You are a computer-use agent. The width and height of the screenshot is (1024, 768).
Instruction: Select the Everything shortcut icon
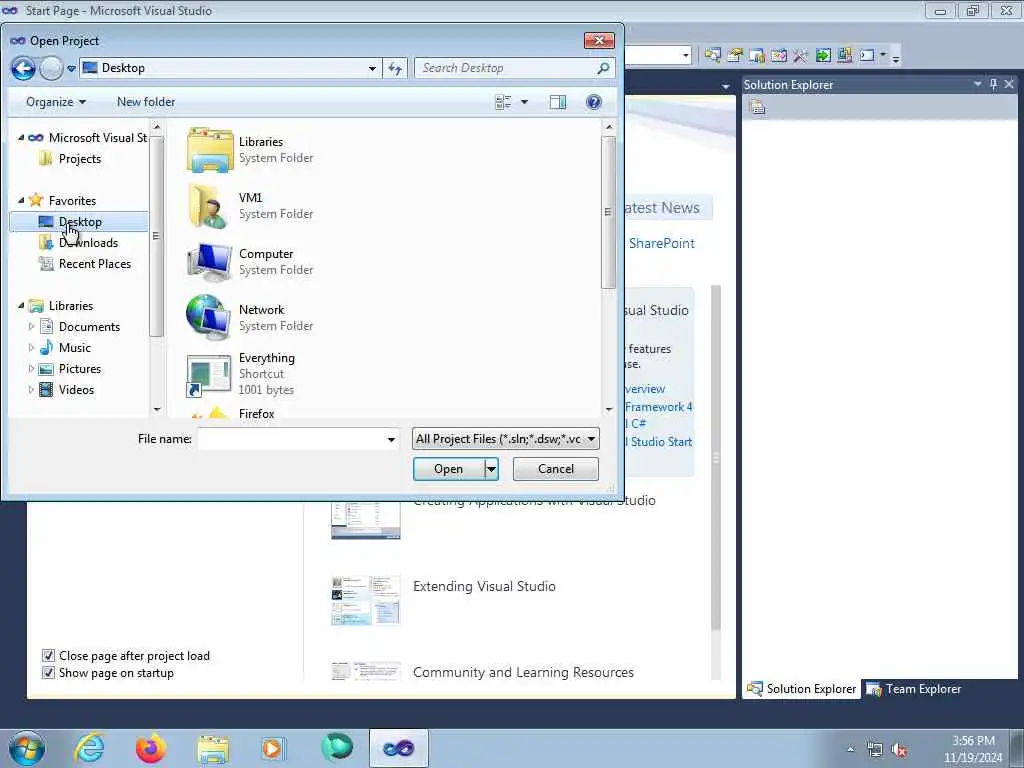[x=209, y=375]
